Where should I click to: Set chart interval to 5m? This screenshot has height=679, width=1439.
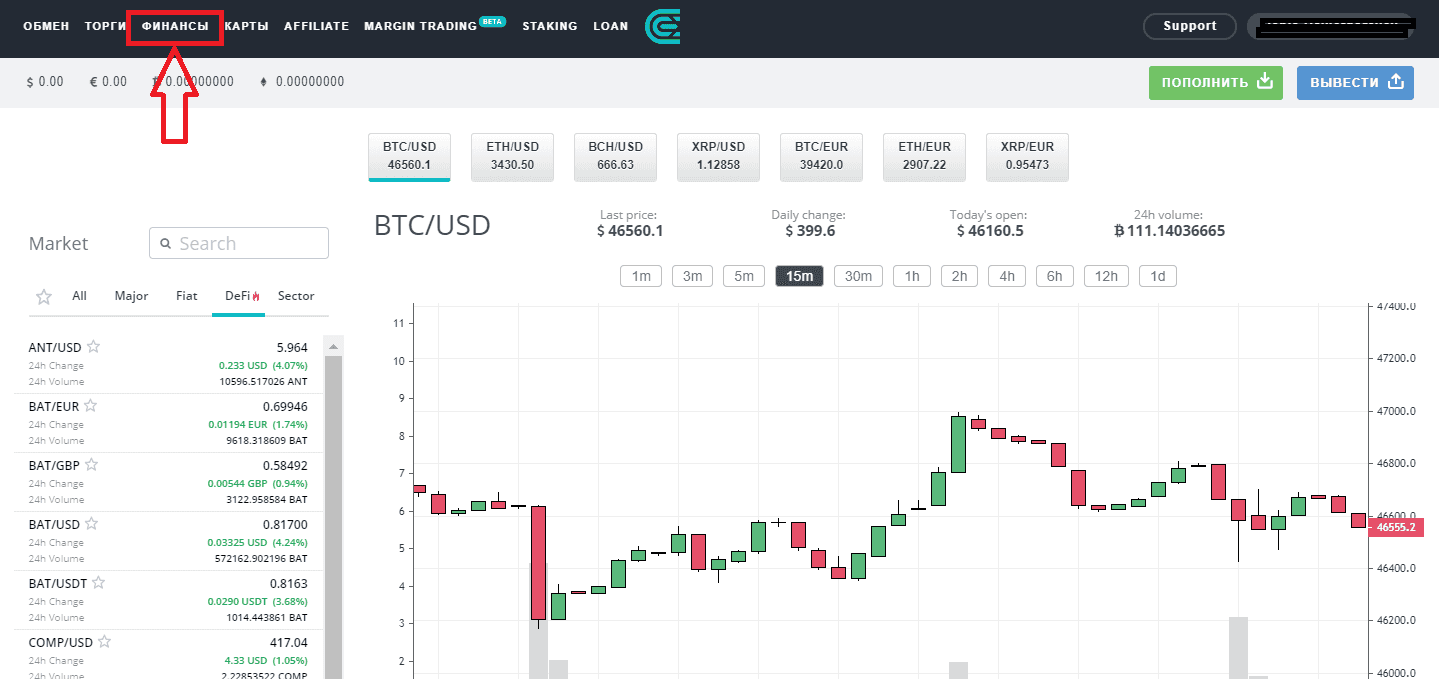click(744, 276)
